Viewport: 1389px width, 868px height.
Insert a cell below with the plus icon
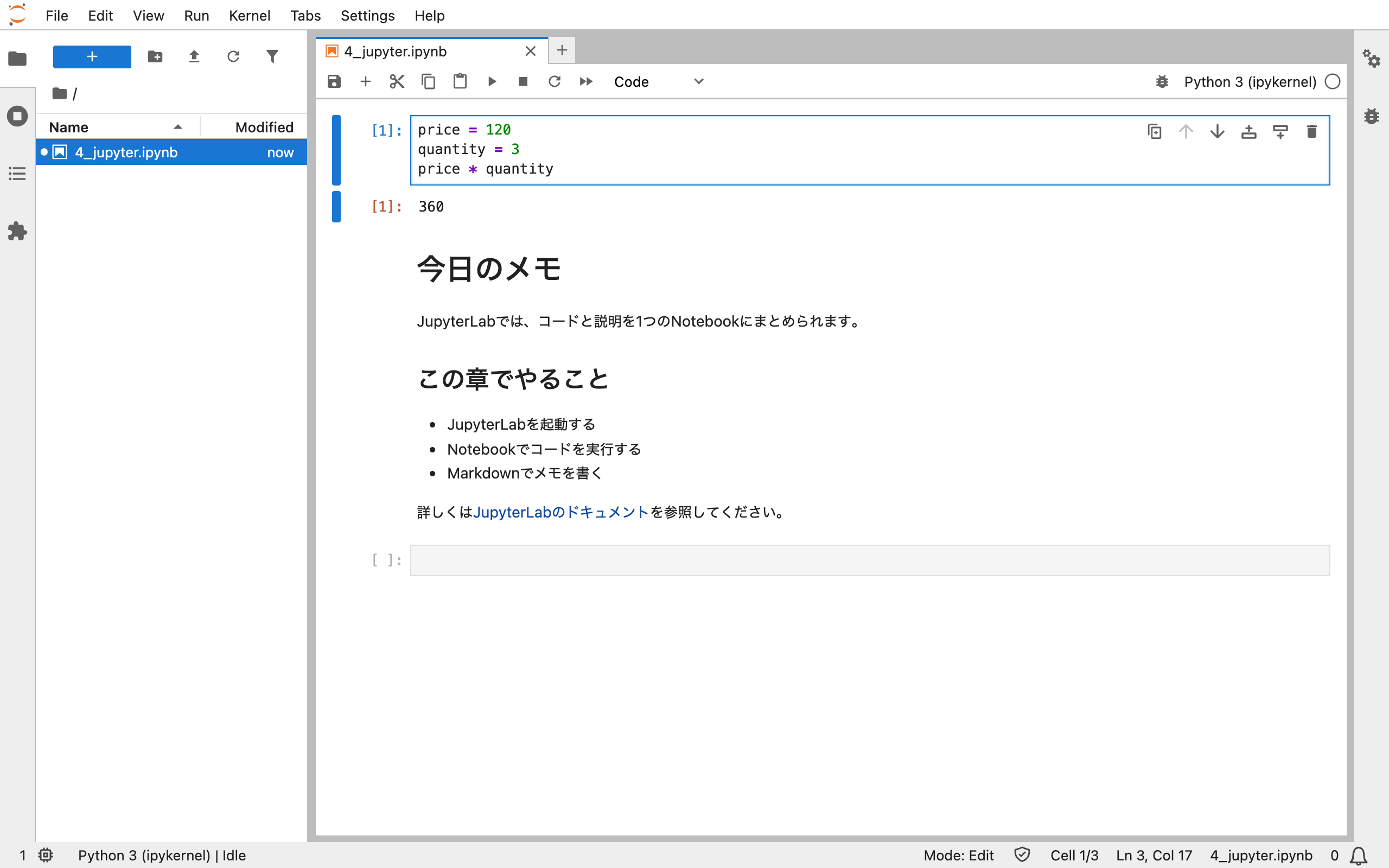click(x=366, y=81)
